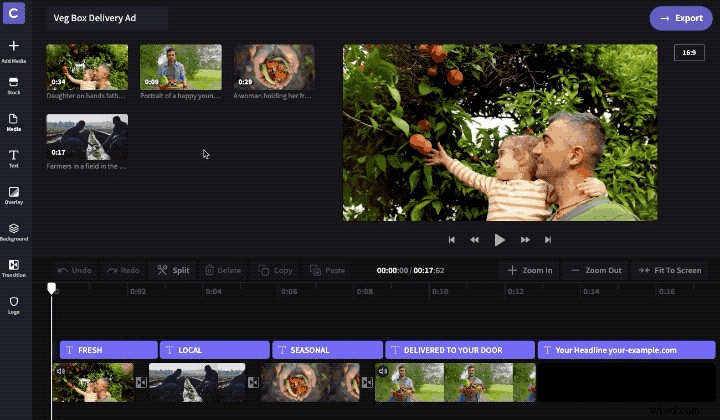Play the video preview
The image size is (720, 420).
coord(500,240)
